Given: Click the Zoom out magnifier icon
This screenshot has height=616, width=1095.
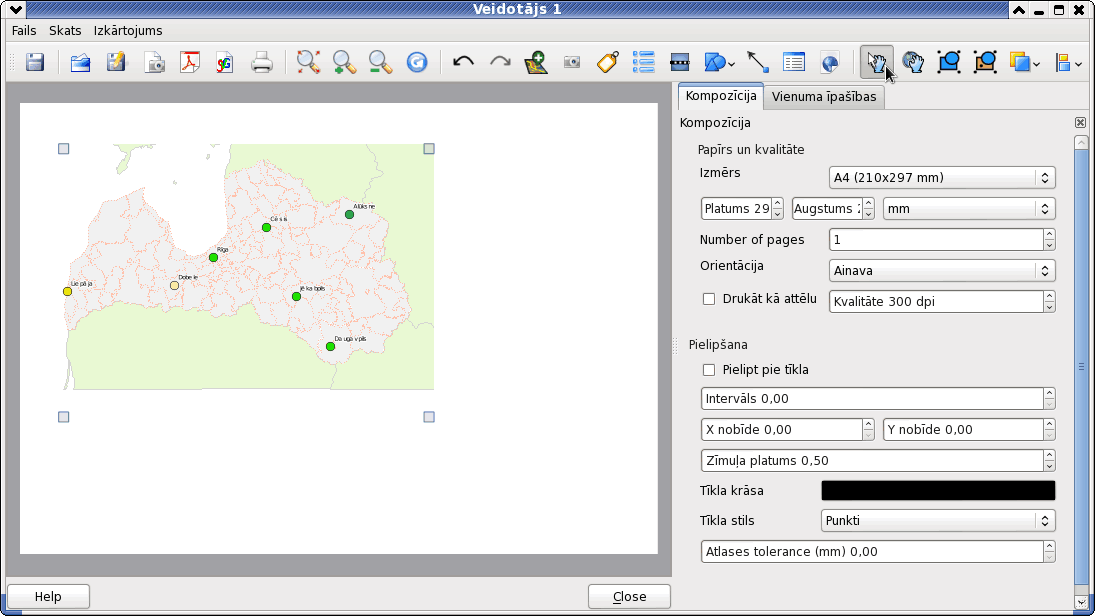Looking at the screenshot, I should (381, 63).
